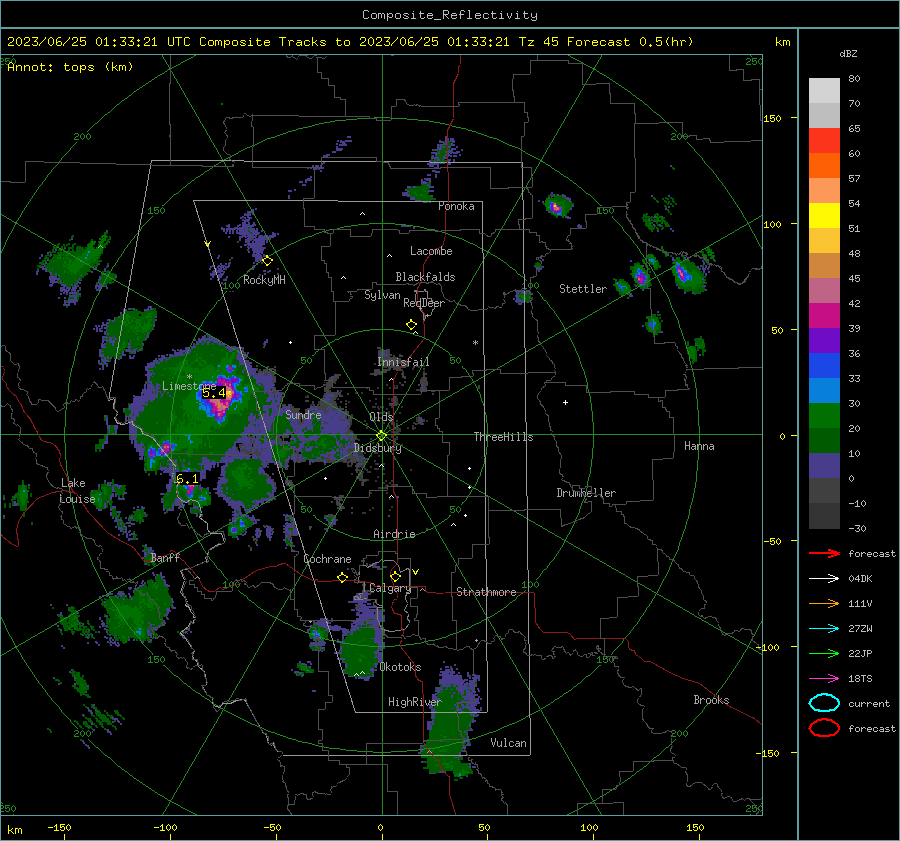This screenshot has width=900, height=841.
Task: Pick the yellow 54 dBZ color swatch
Action: [824, 215]
